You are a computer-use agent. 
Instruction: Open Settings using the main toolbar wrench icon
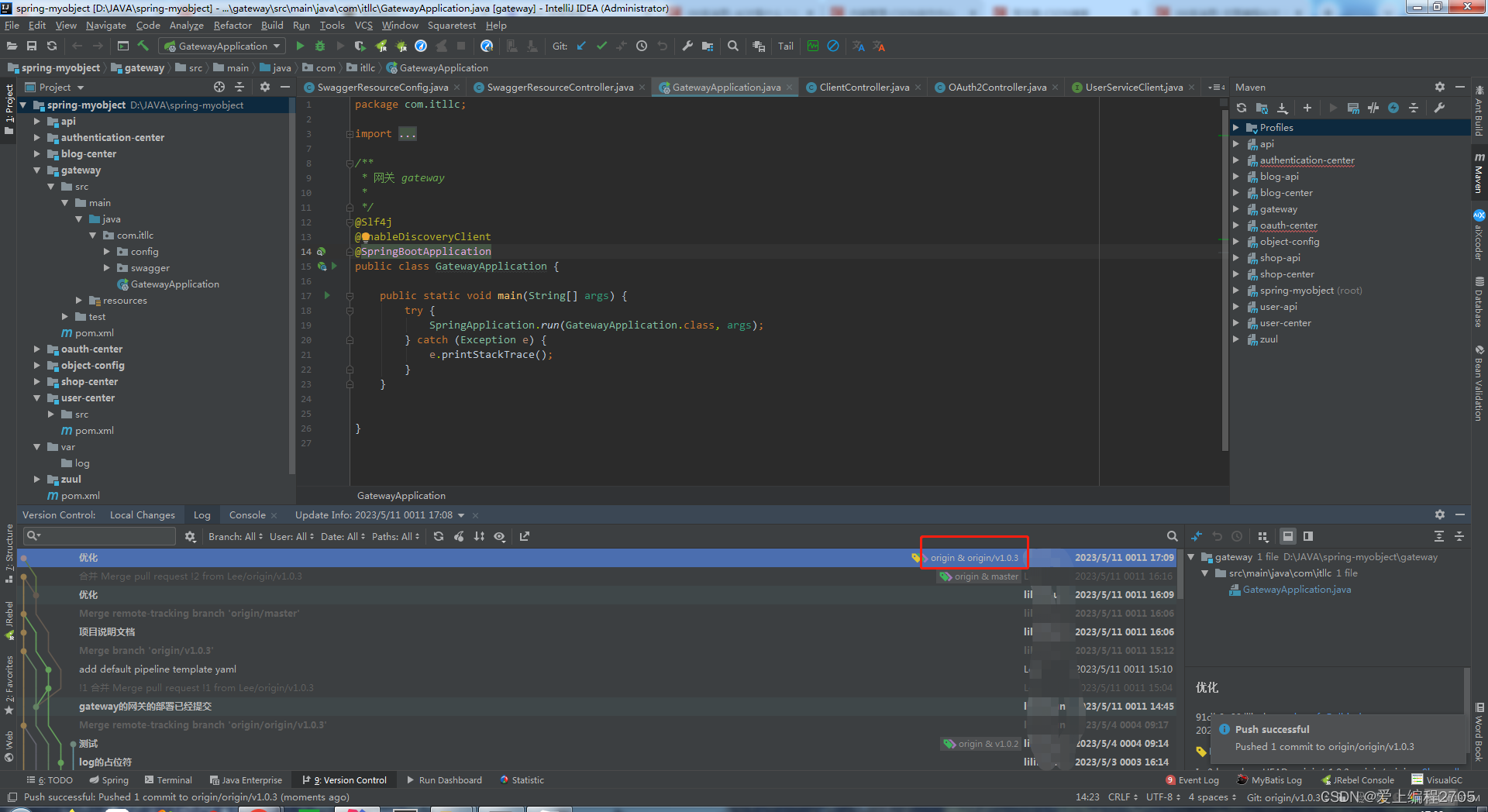pos(687,46)
